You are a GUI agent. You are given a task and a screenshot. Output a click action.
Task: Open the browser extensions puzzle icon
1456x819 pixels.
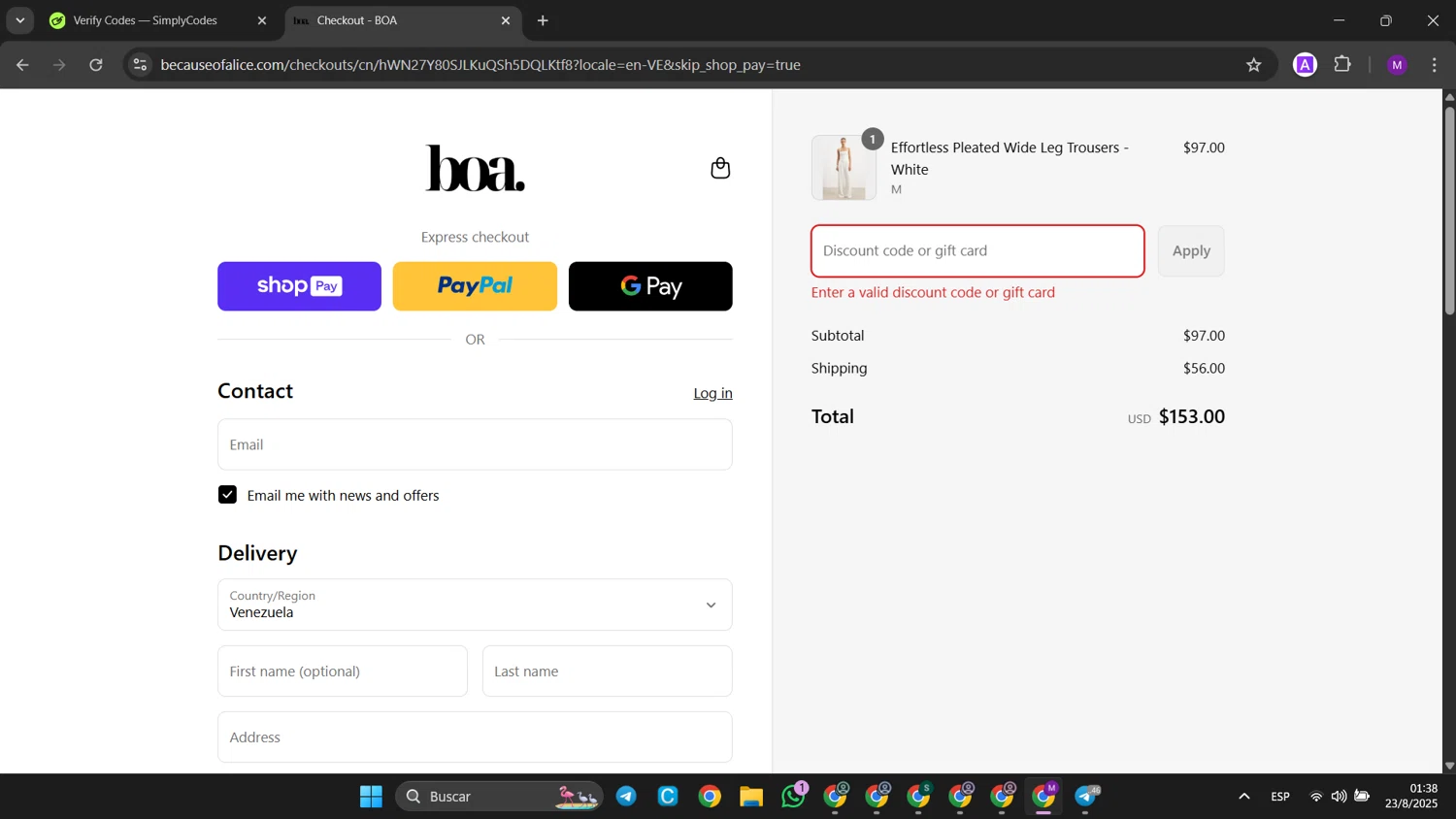pyautogui.click(x=1342, y=65)
